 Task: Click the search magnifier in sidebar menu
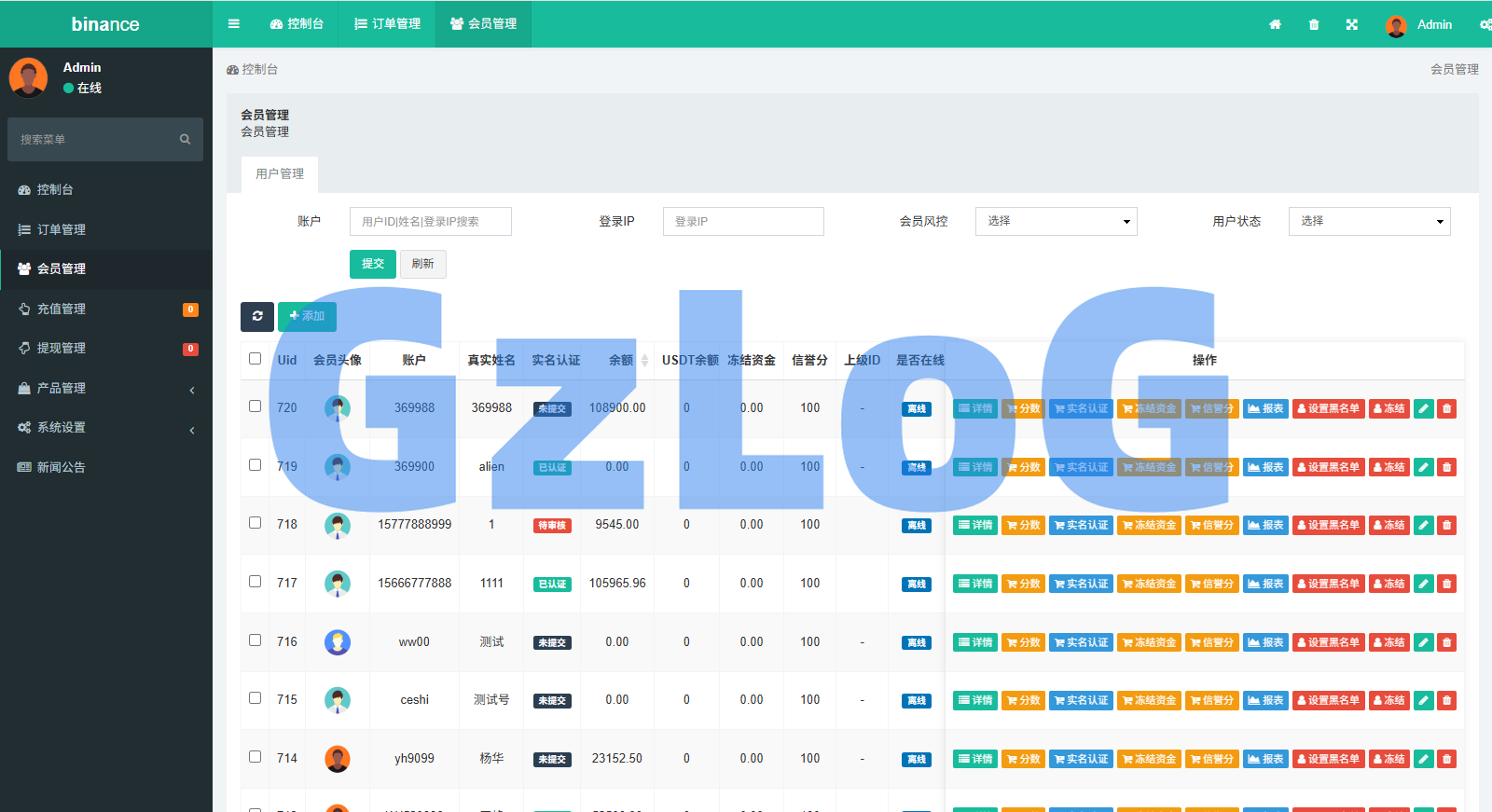(x=185, y=139)
